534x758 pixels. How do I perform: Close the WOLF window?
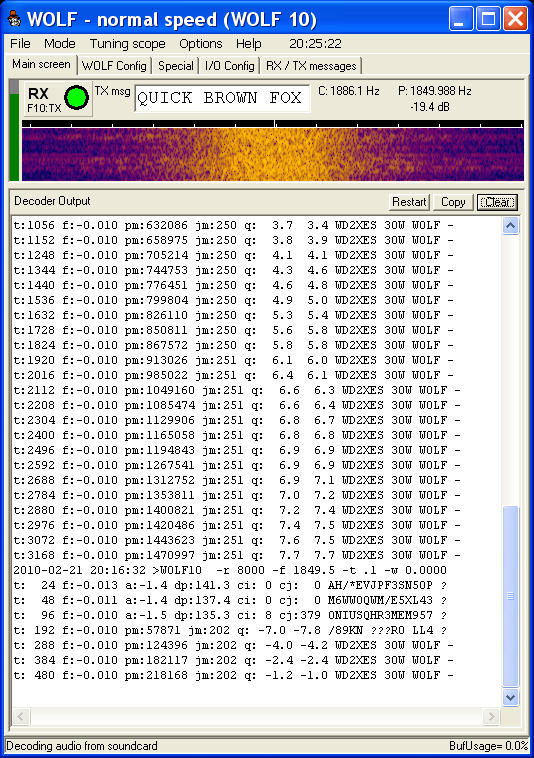pyautogui.click(x=515, y=19)
